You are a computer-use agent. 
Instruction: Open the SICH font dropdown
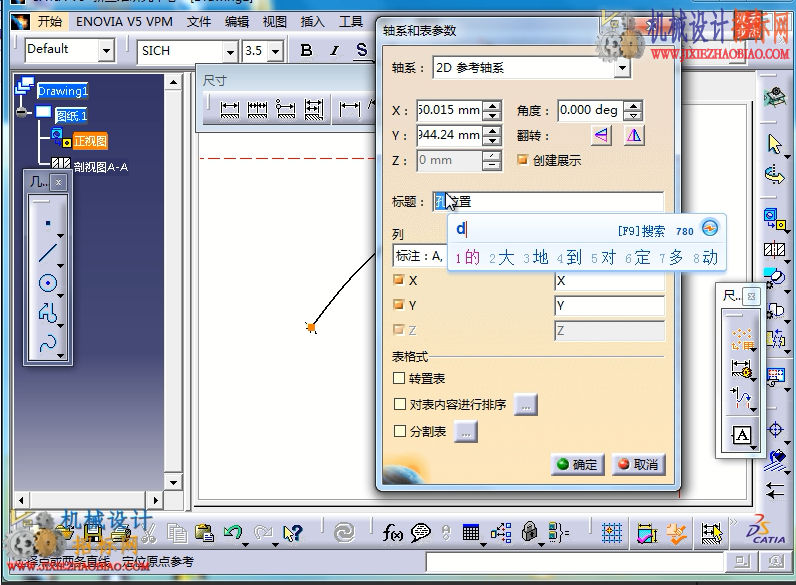click(x=230, y=52)
